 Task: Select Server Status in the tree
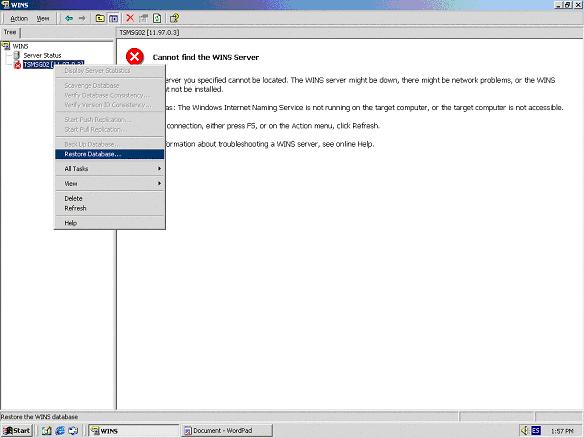click(42, 55)
